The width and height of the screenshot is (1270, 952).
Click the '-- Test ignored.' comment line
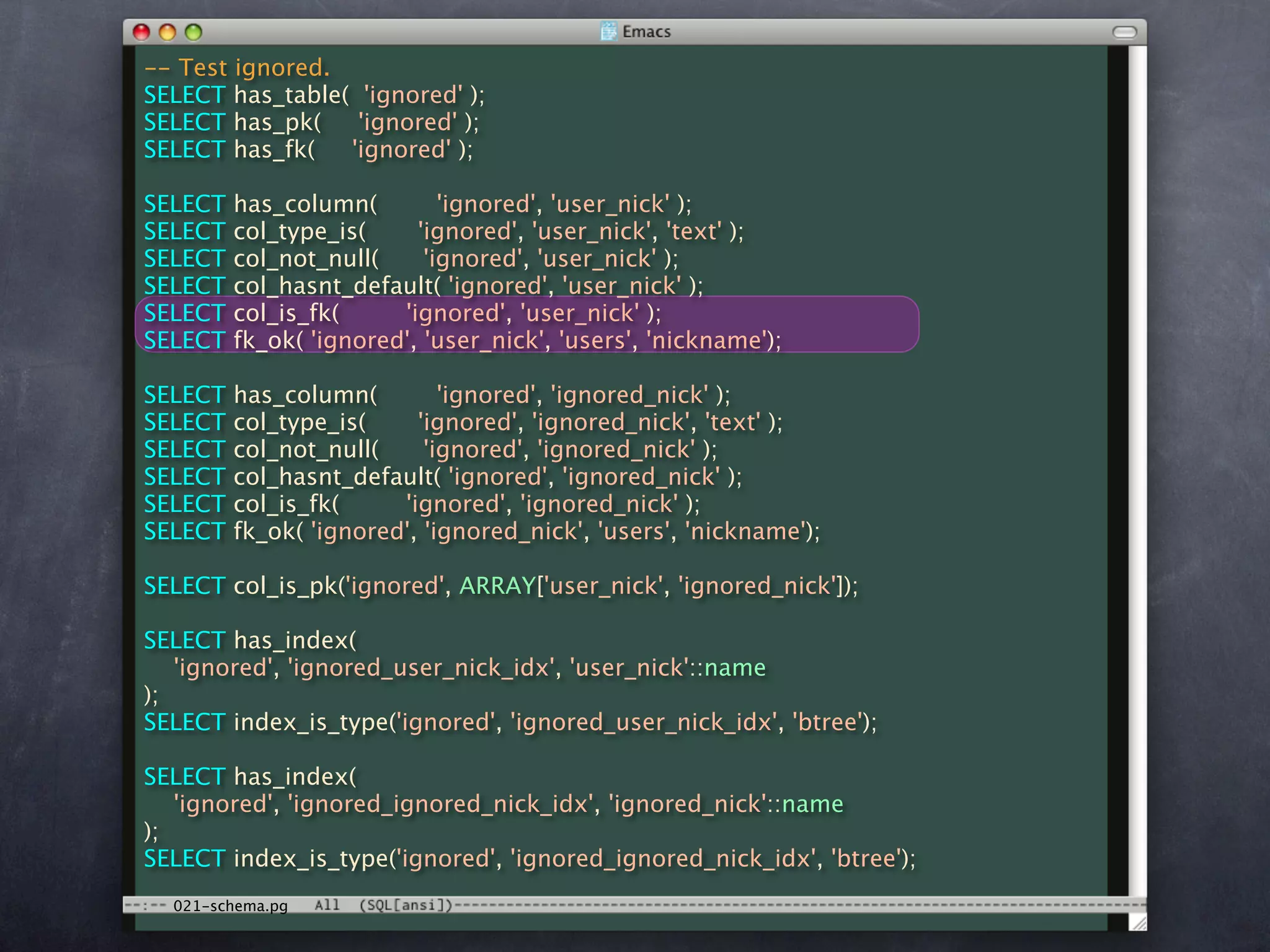click(237, 67)
